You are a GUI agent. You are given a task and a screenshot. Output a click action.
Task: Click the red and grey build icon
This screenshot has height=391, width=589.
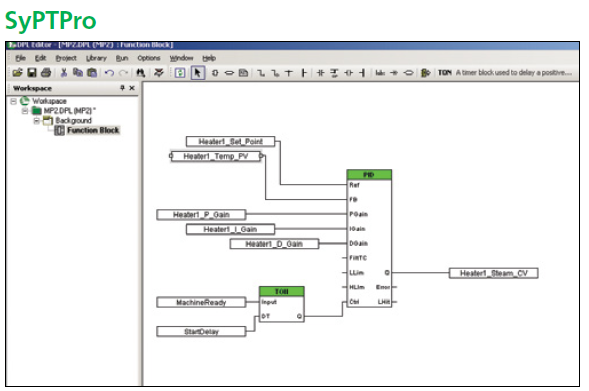coord(159,72)
